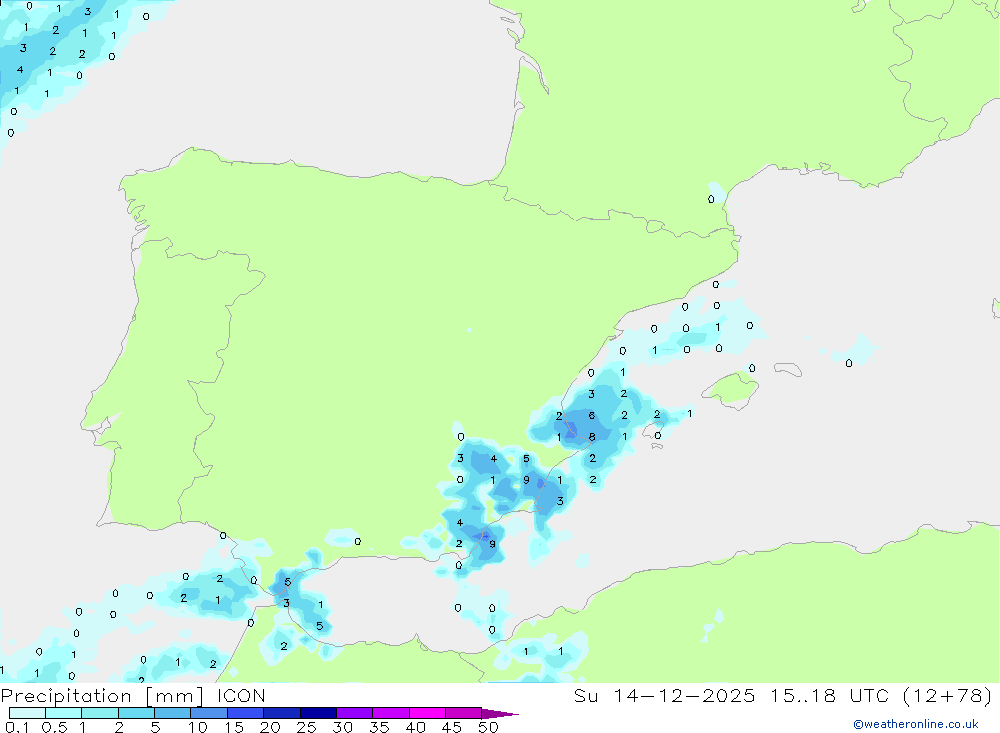Click the 'Precipitation [mm]' title text
This screenshot has width=1000, height=733.
click(102, 696)
